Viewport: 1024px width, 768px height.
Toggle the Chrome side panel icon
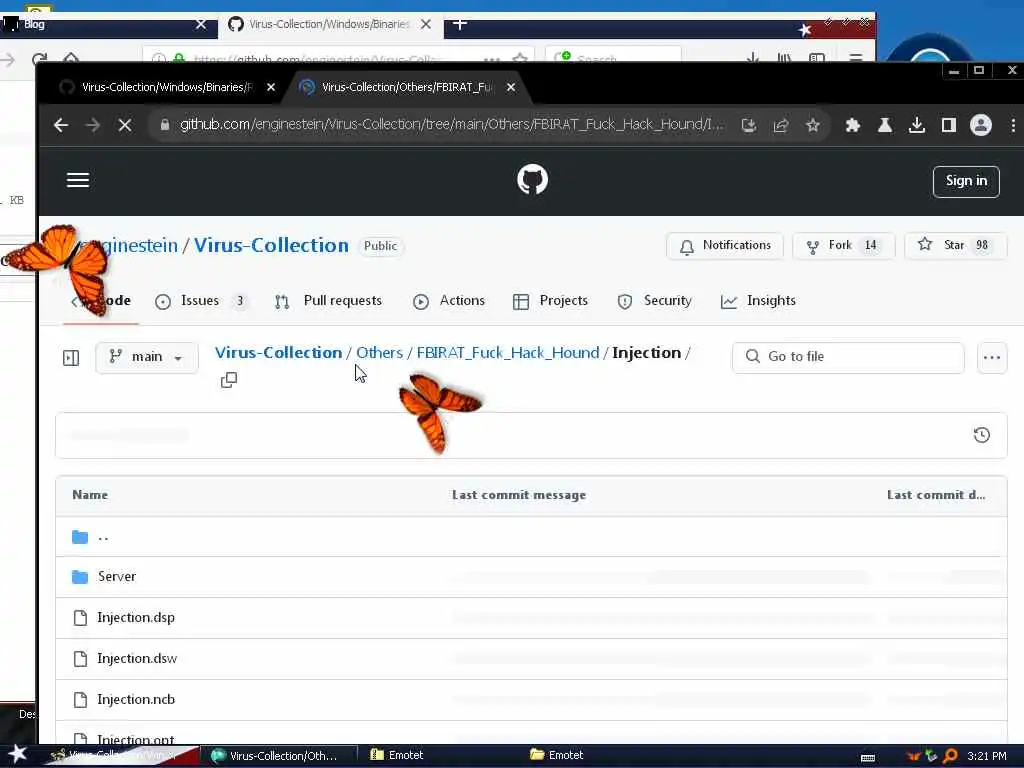coord(949,125)
